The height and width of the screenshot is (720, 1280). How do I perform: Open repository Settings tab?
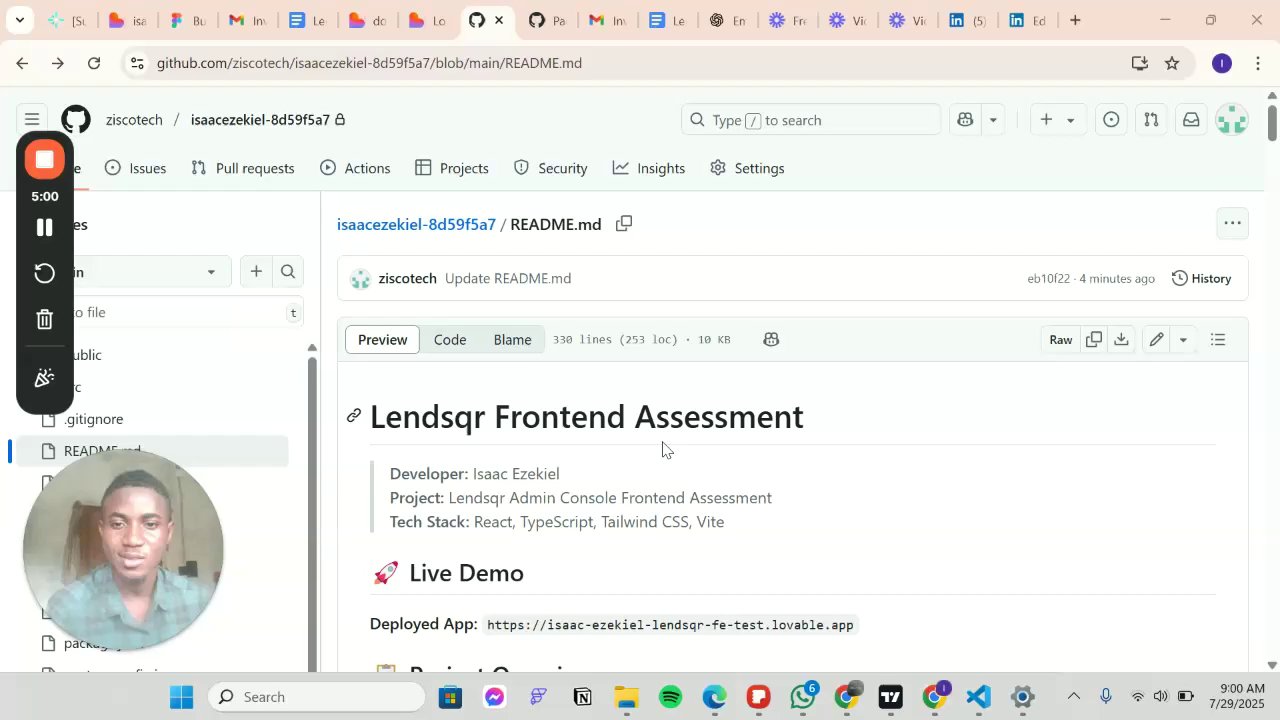coord(747,168)
